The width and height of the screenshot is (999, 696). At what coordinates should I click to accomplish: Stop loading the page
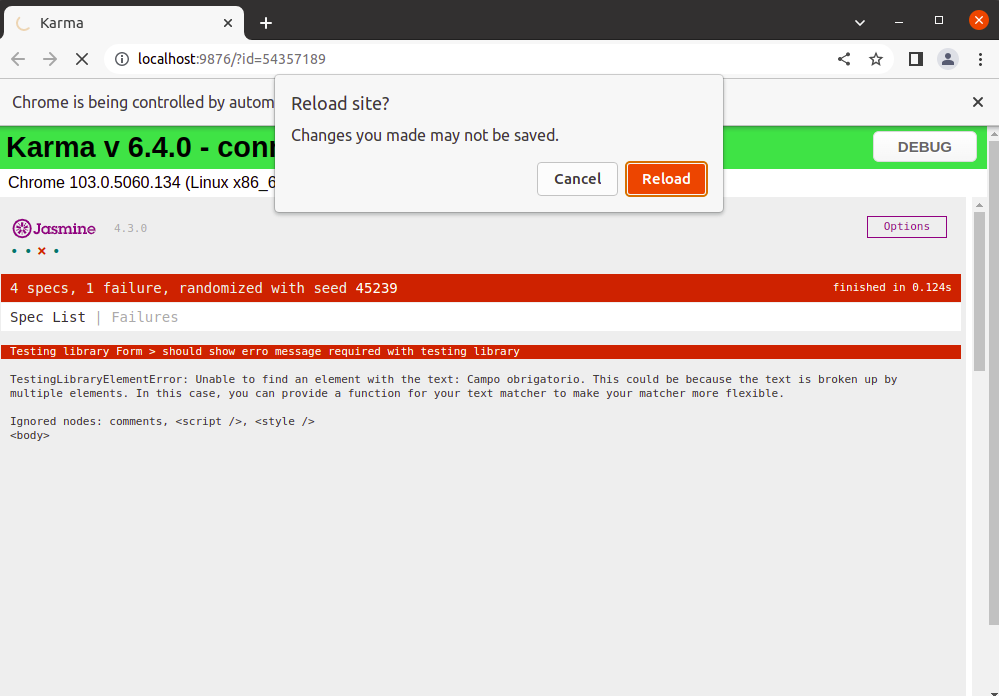[82, 59]
